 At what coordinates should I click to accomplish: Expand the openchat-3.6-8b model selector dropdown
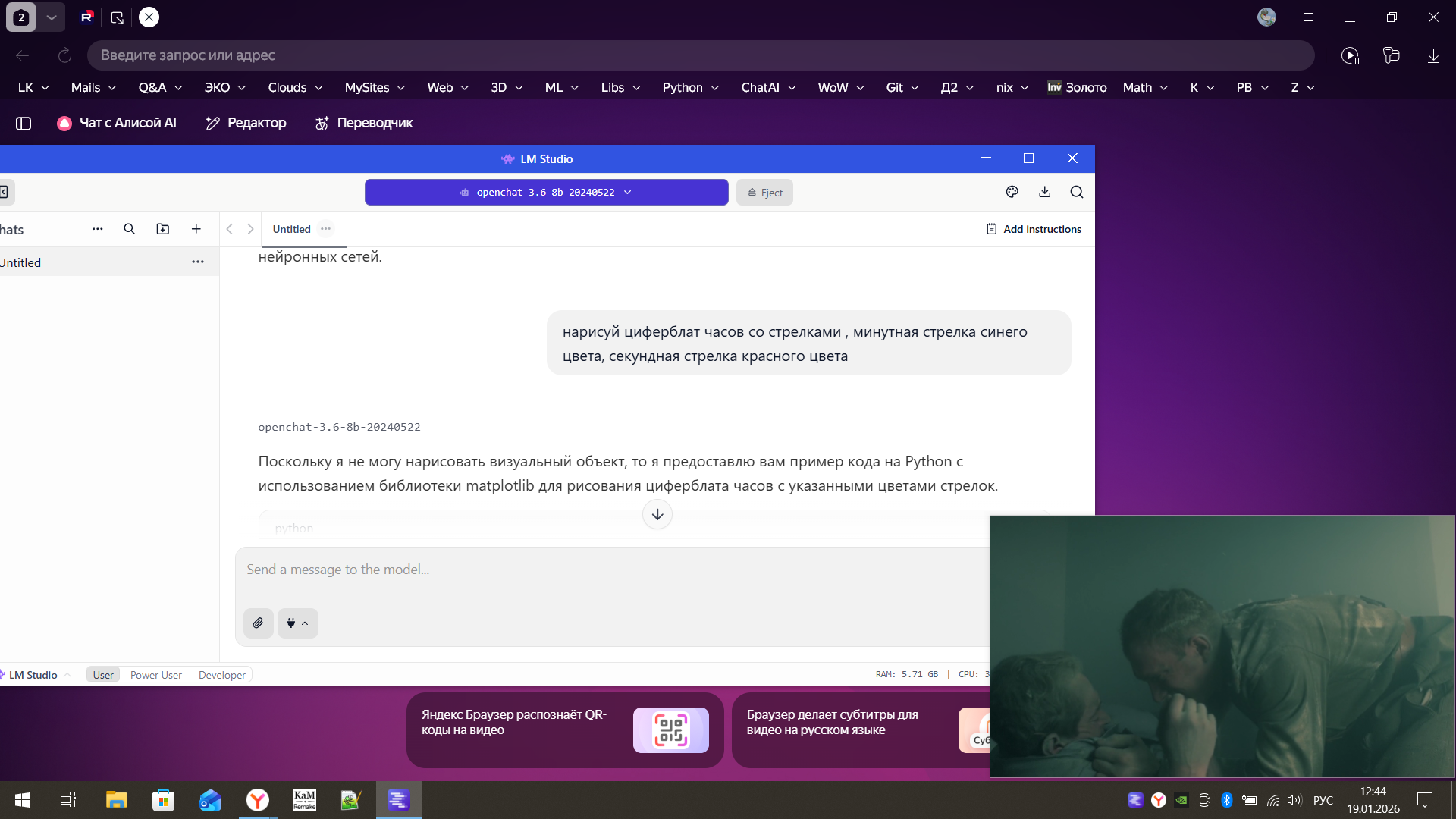tap(546, 193)
